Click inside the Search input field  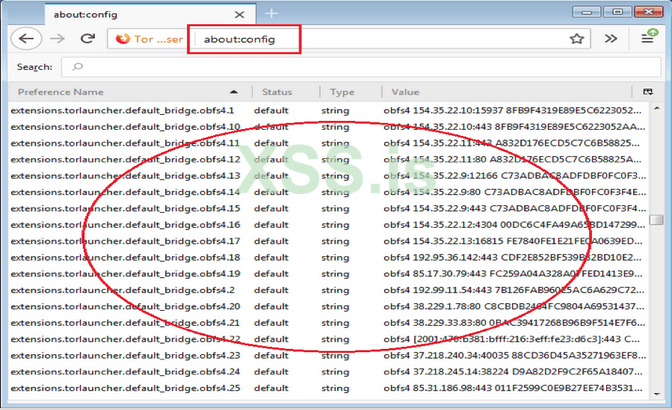[361, 67]
